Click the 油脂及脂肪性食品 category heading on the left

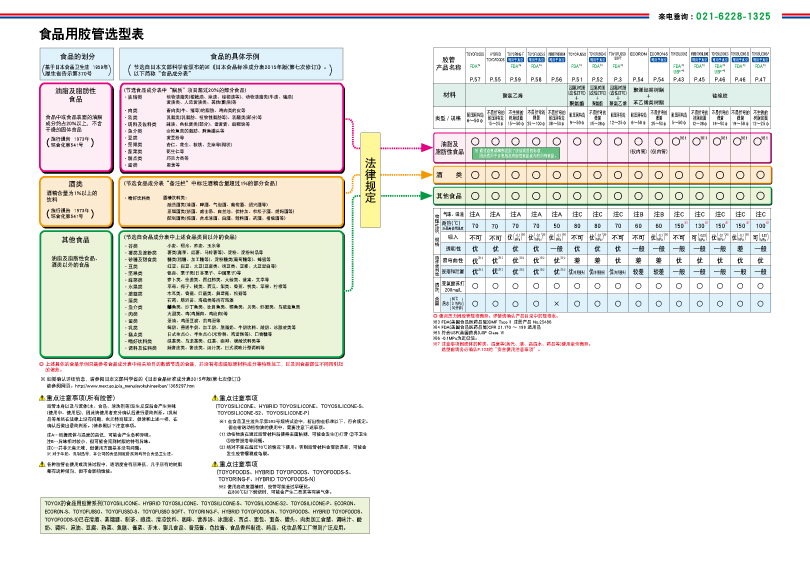[x=75, y=95]
